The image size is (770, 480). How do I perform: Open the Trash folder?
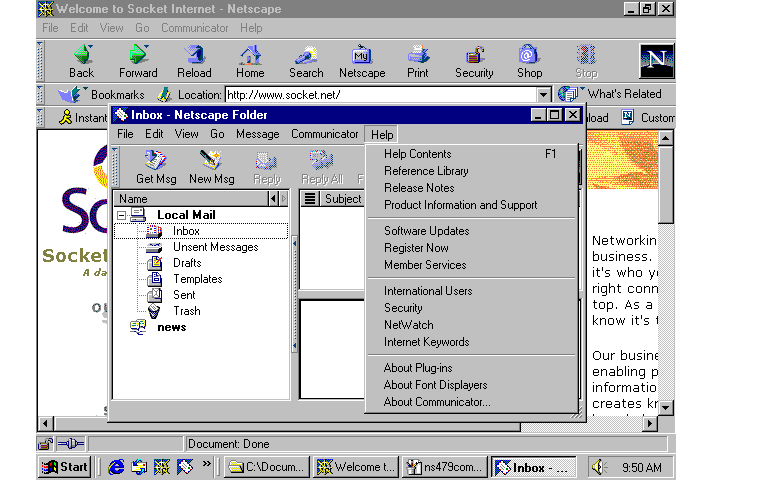186,311
